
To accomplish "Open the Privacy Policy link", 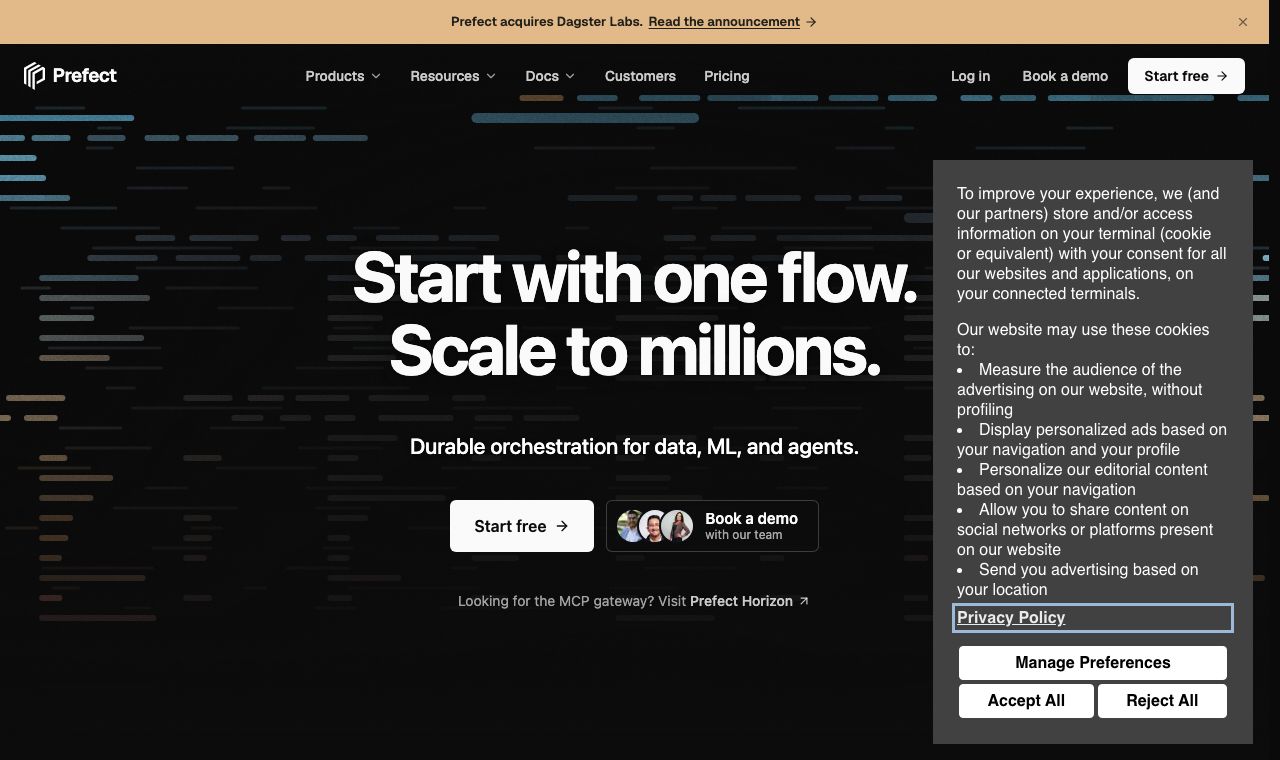I will [1011, 618].
